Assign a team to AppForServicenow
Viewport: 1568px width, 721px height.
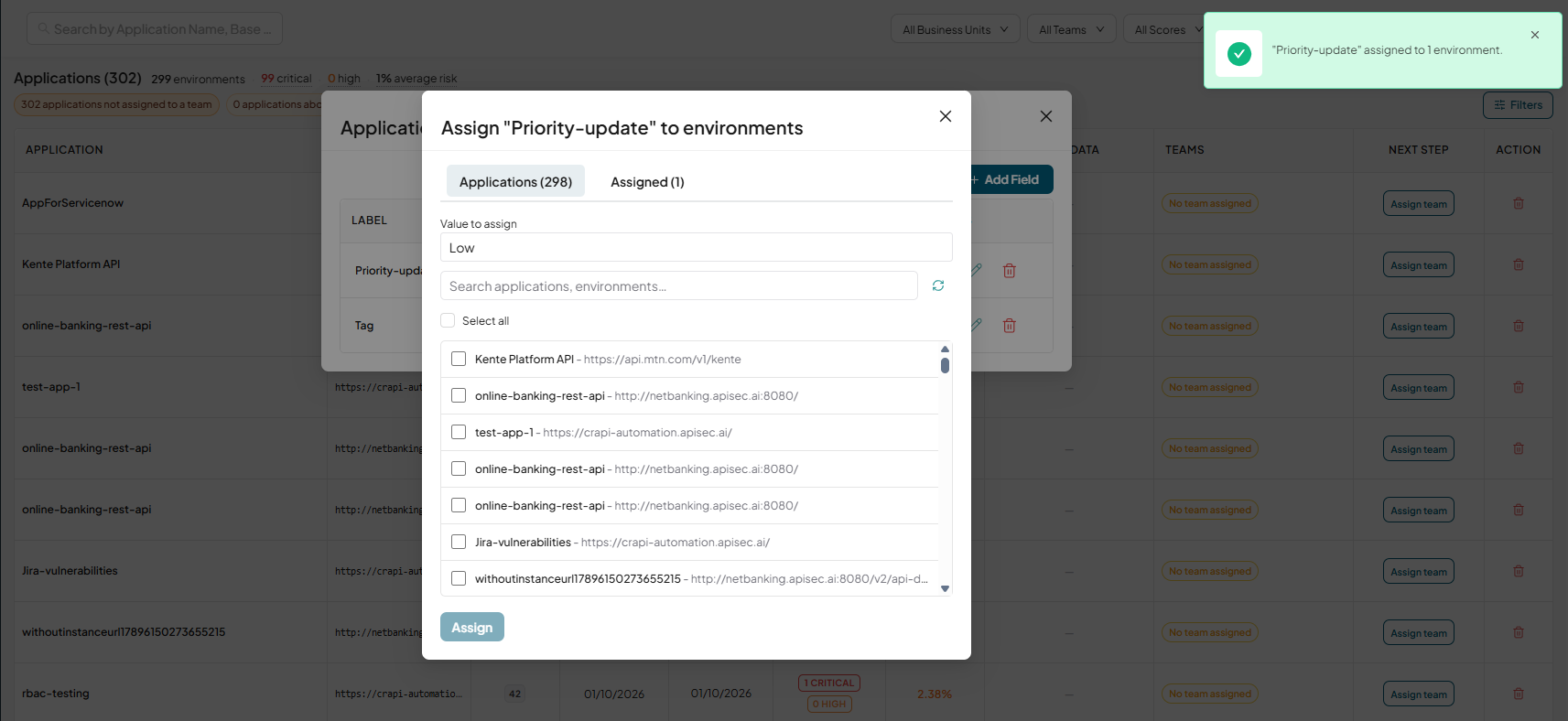coord(1419,204)
